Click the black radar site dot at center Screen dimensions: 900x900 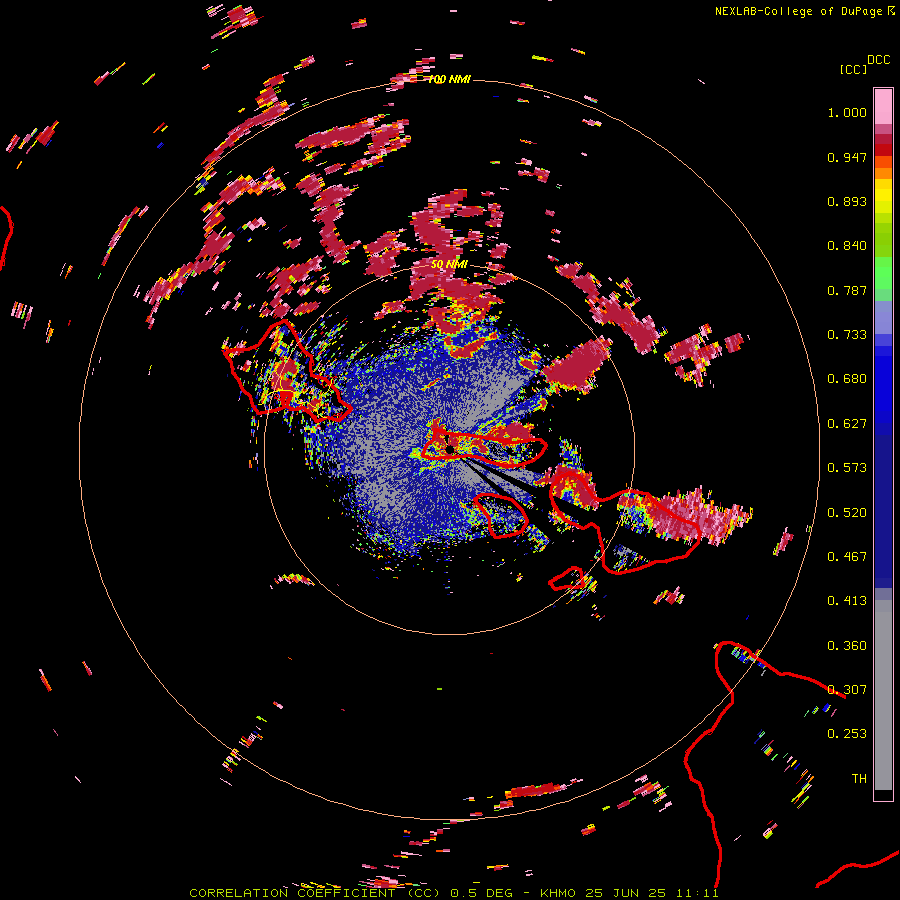click(x=451, y=449)
